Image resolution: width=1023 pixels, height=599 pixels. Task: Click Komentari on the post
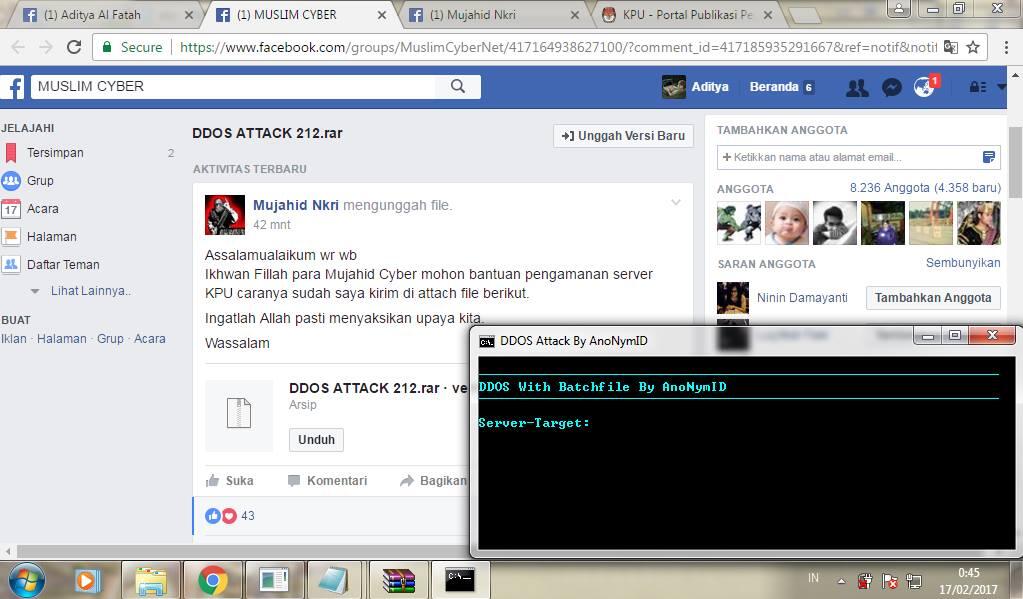(x=328, y=481)
